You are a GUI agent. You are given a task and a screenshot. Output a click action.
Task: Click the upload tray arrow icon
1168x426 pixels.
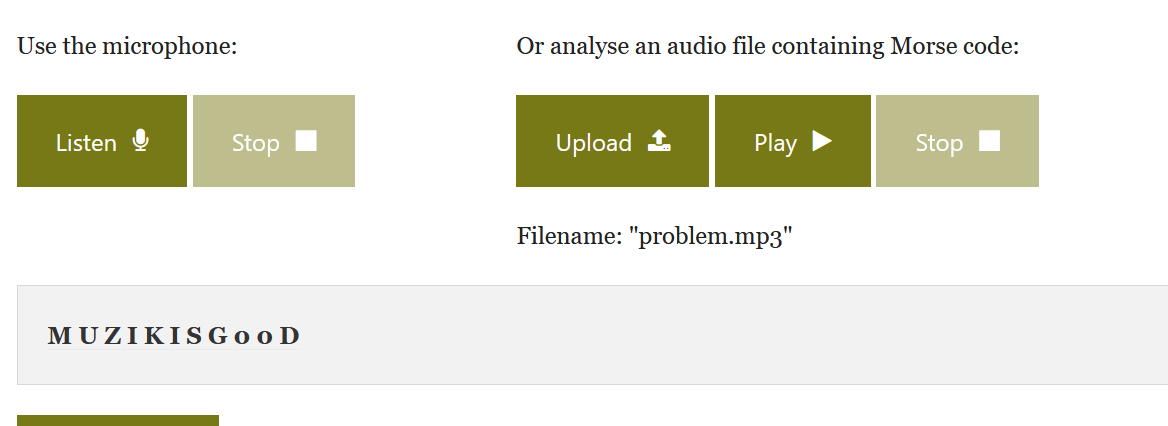[659, 141]
